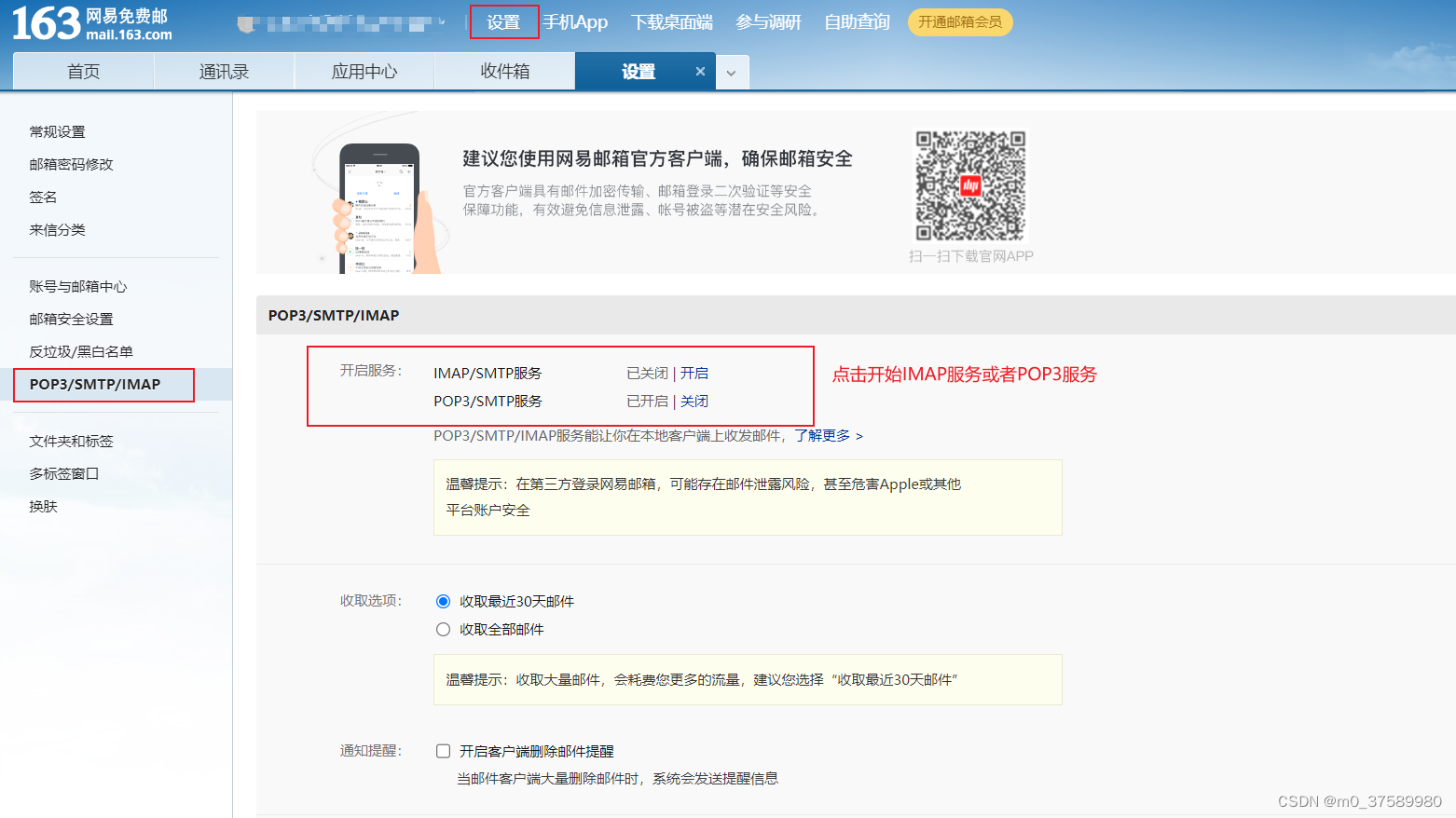Open the 了解更多 help link
1456x818 pixels.
[825, 435]
